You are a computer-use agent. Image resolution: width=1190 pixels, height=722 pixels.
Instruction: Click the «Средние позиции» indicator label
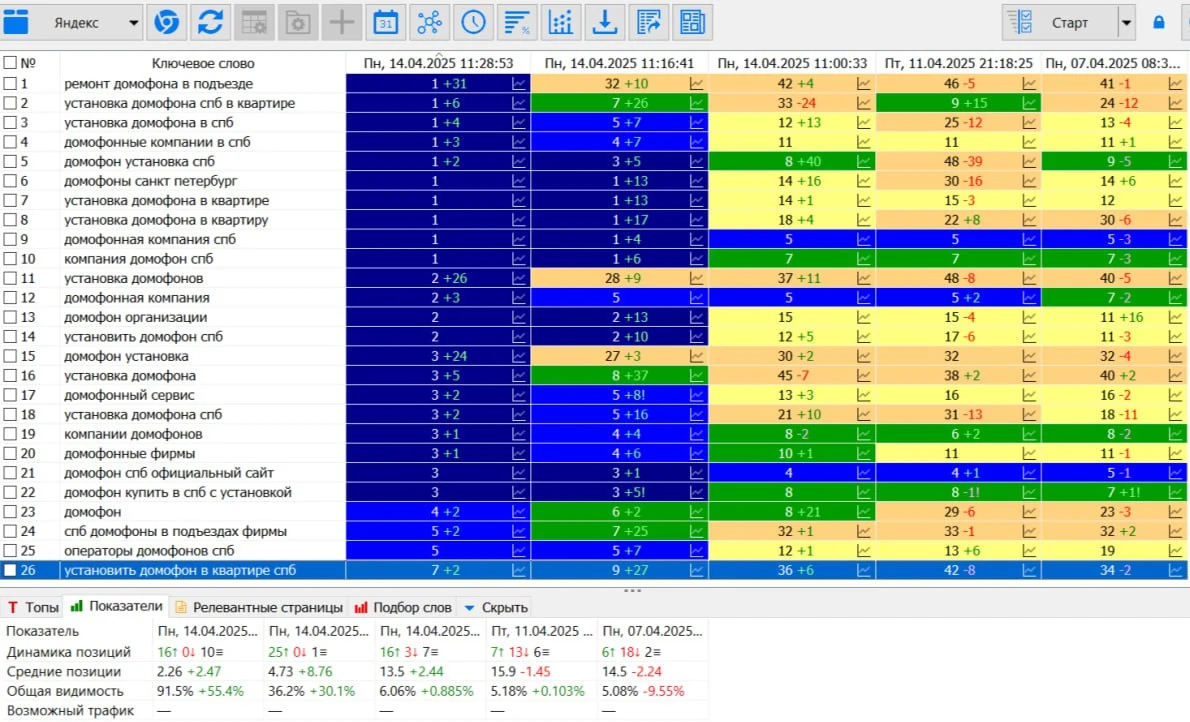pos(64,671)
